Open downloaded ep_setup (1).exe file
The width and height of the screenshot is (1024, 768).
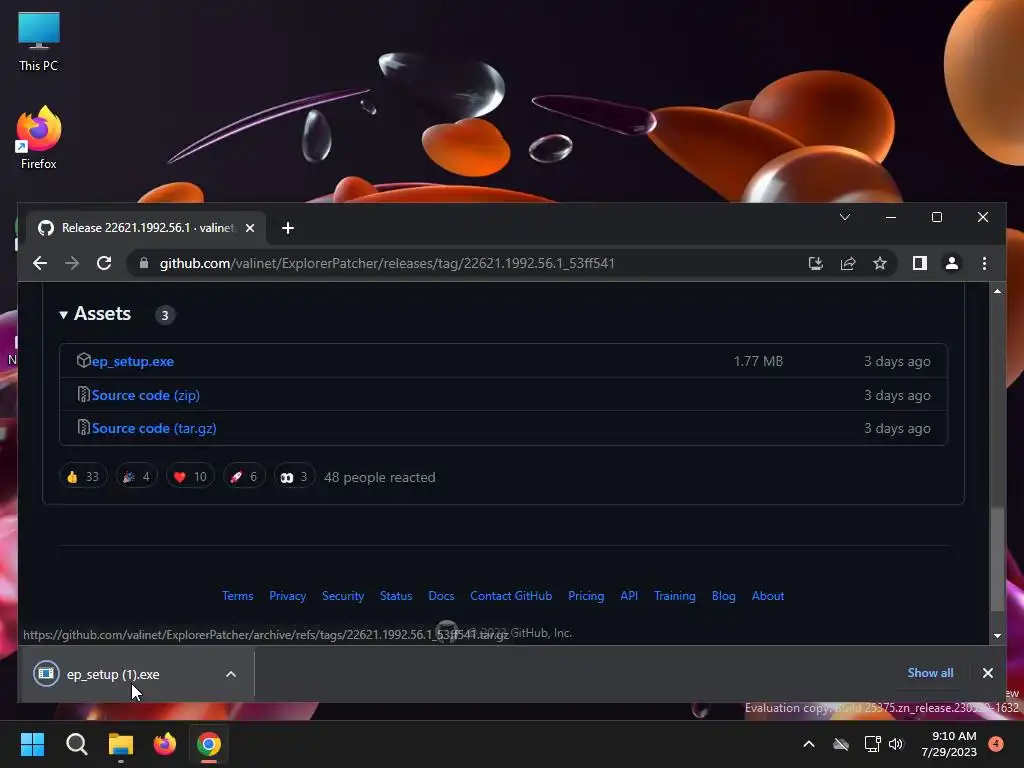[x=112, y=674]
